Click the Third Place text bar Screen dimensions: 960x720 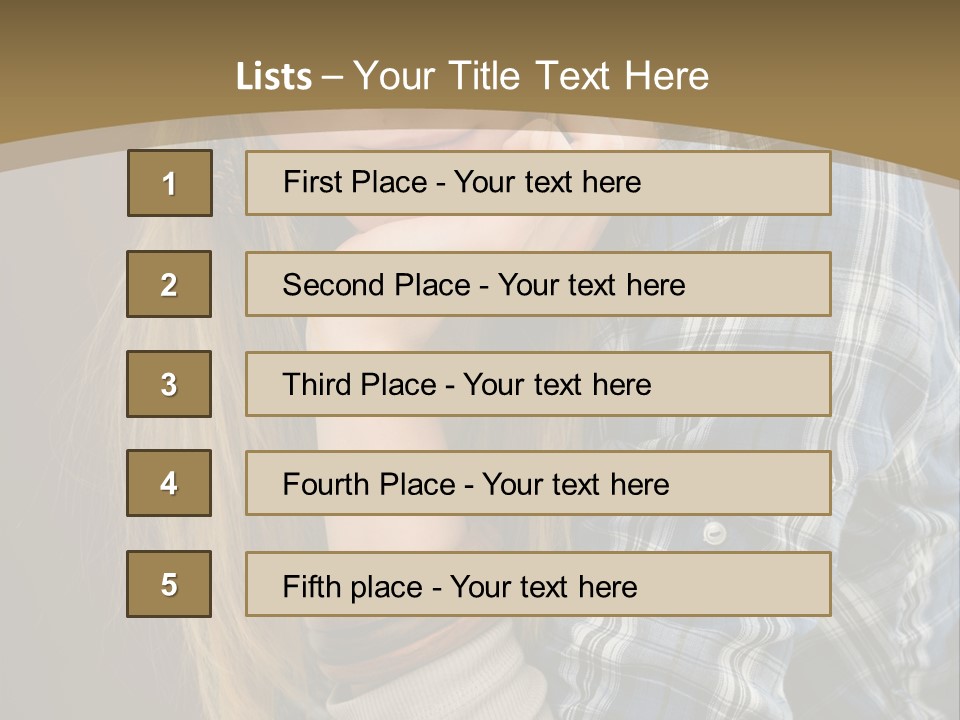click(x=538, y=384)
